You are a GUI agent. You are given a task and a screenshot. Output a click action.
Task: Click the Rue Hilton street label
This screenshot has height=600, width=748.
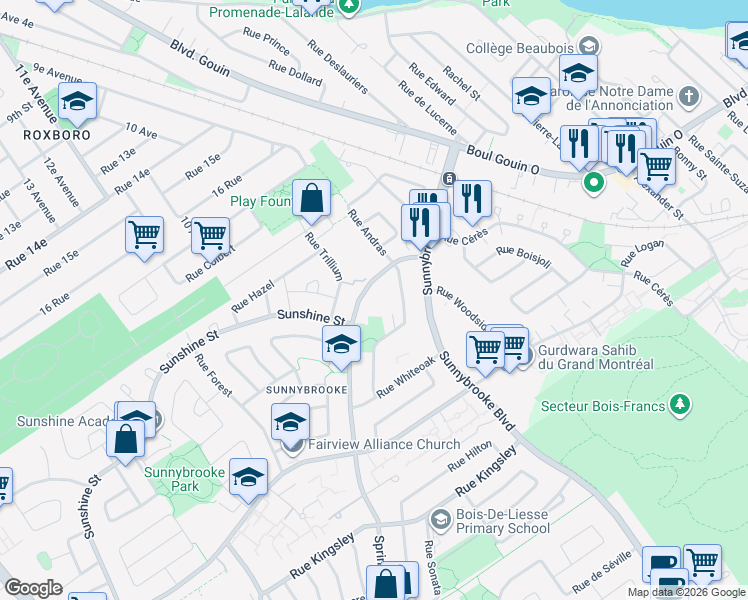[x=469, y=456]
